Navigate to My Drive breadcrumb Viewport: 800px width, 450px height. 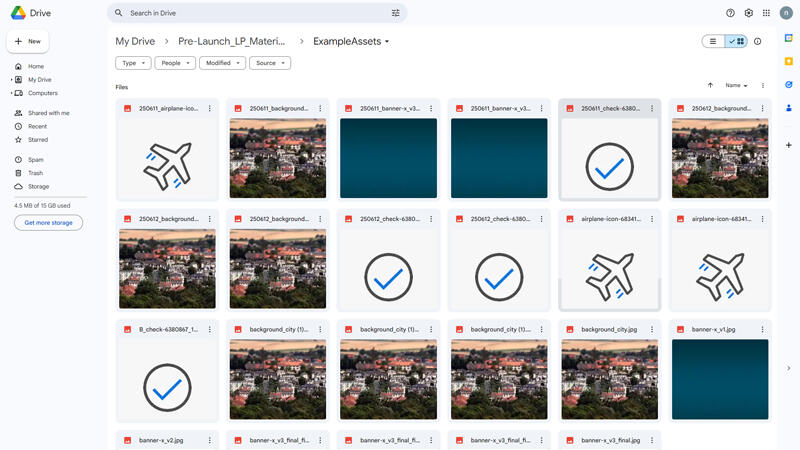click(x=135, y=41)
